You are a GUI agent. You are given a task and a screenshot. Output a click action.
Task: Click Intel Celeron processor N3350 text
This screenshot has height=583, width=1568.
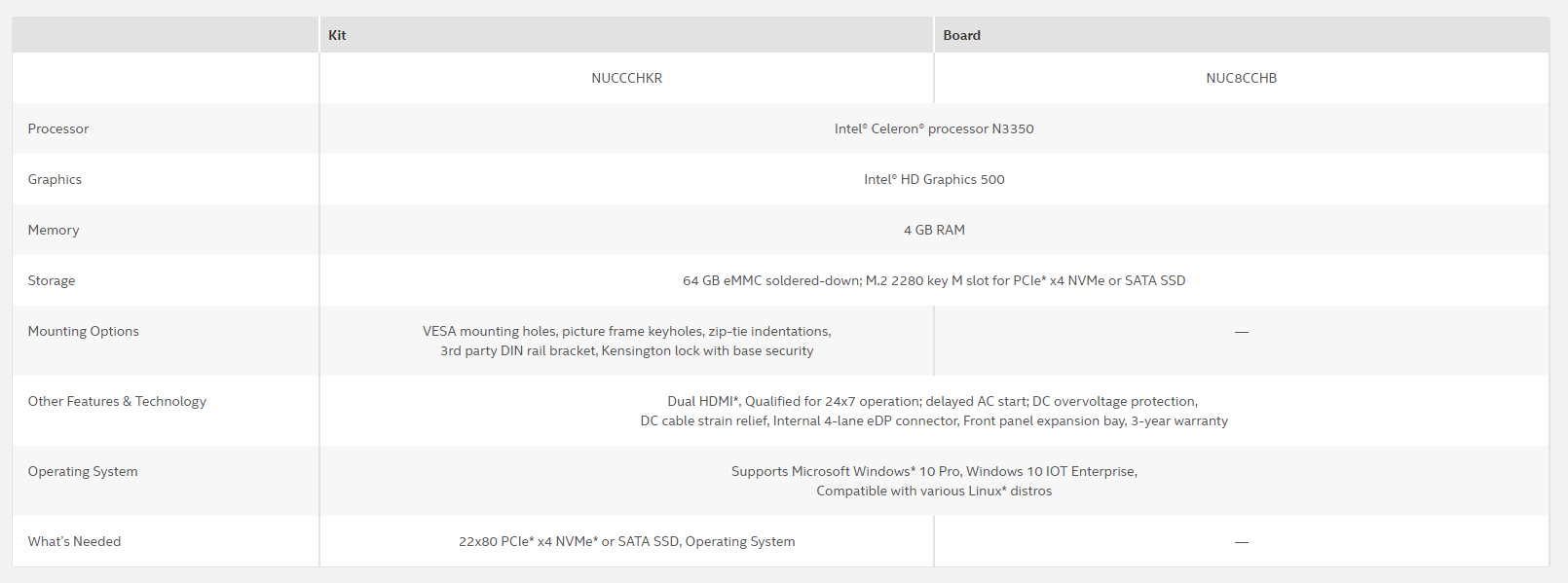(x=934, y=128)
